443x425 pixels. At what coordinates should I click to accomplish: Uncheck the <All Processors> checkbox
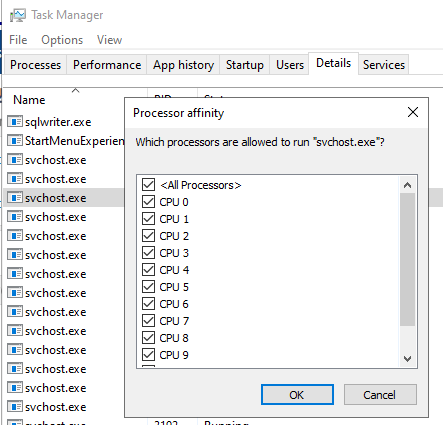click(x=148, y=184)
